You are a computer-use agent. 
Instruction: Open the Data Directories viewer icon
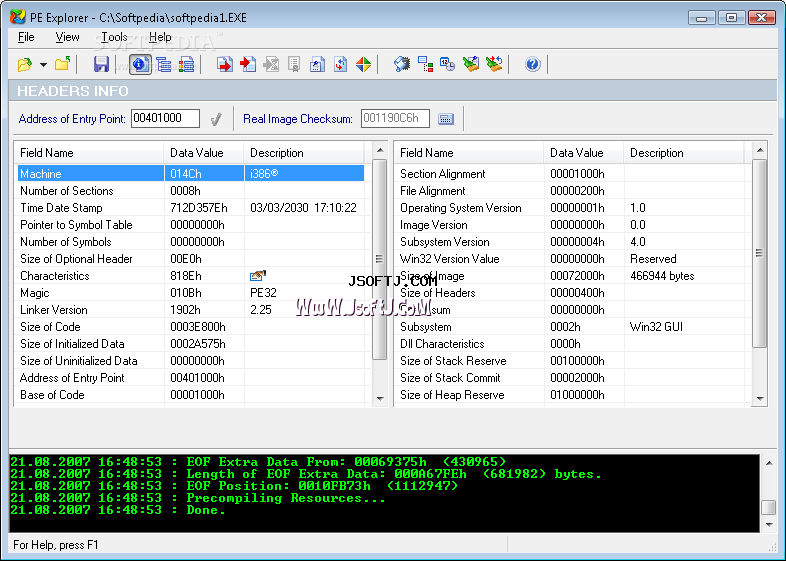163,65
